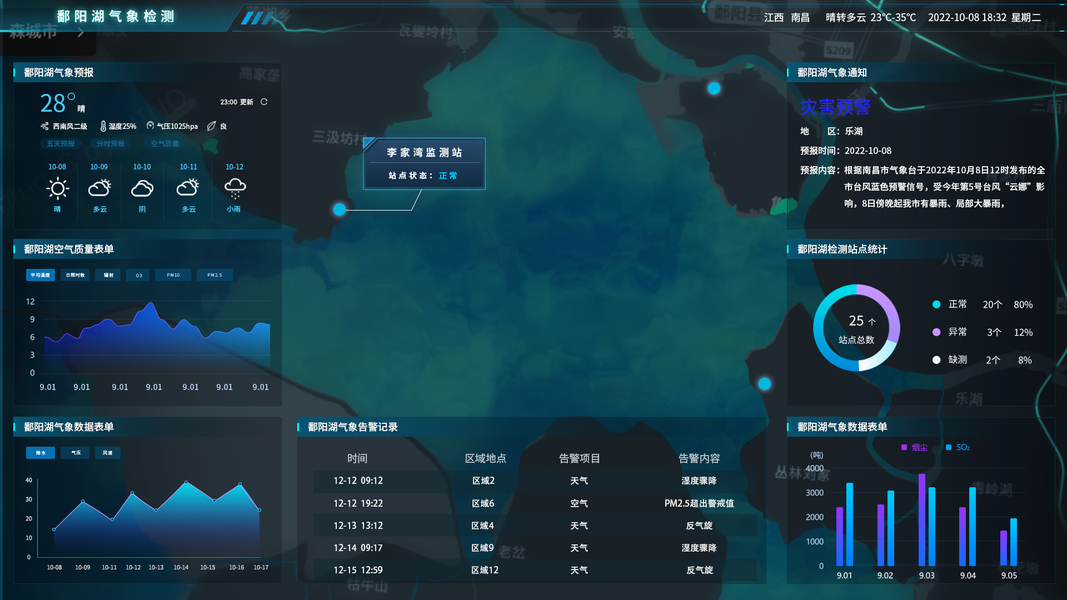1067x600 pixels.
Task: Click the map marker linked to 李家湾监测站
Action: [x=340, y=210]
